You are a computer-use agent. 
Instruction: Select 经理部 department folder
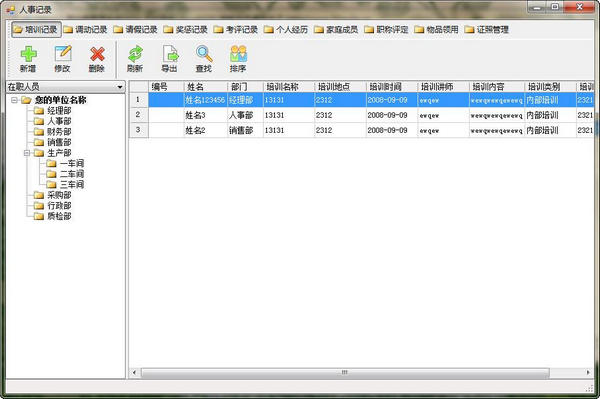[59, 111]
